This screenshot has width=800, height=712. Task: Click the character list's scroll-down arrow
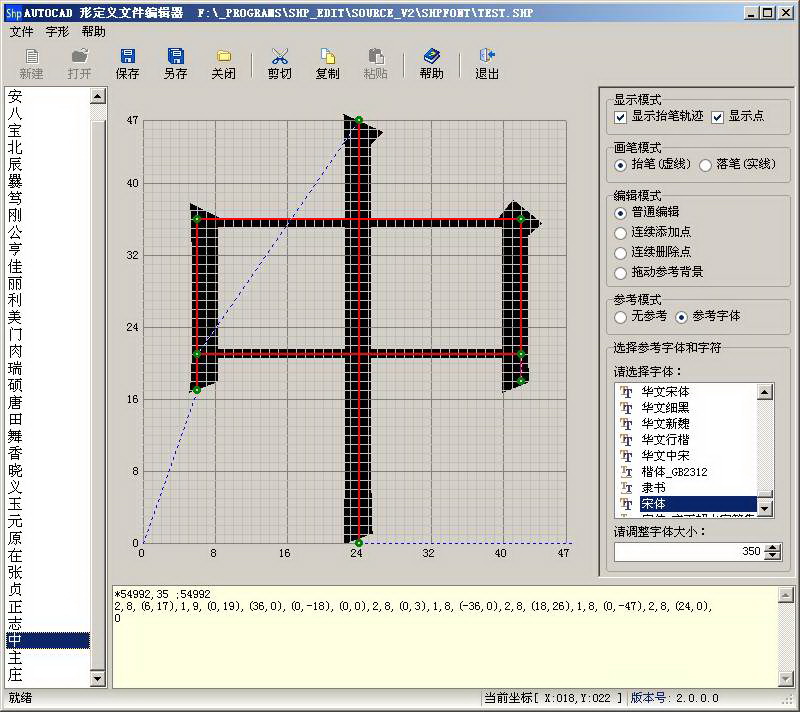97,678
